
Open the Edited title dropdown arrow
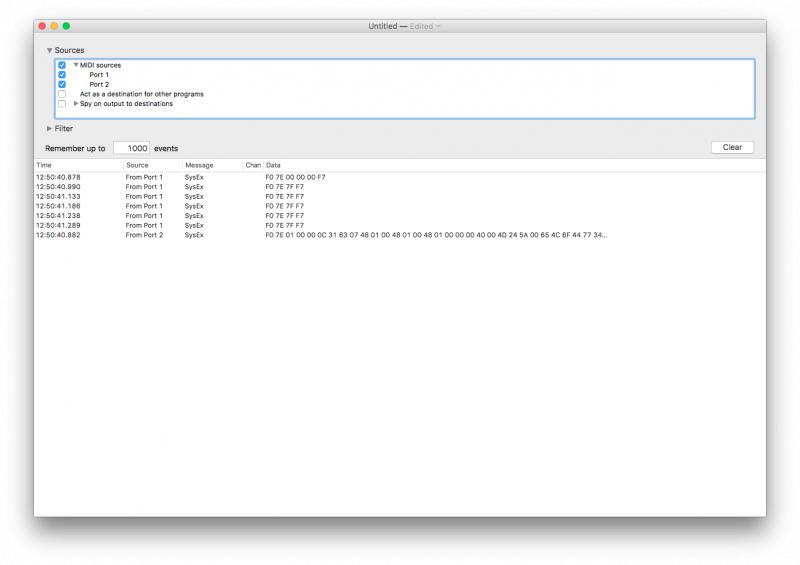click(438, 27)
